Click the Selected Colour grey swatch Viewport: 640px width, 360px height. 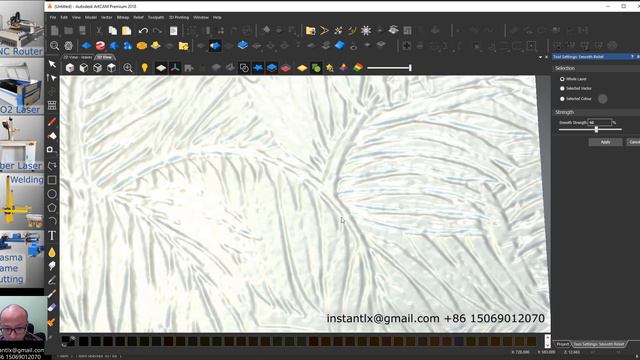pos(602,99)
